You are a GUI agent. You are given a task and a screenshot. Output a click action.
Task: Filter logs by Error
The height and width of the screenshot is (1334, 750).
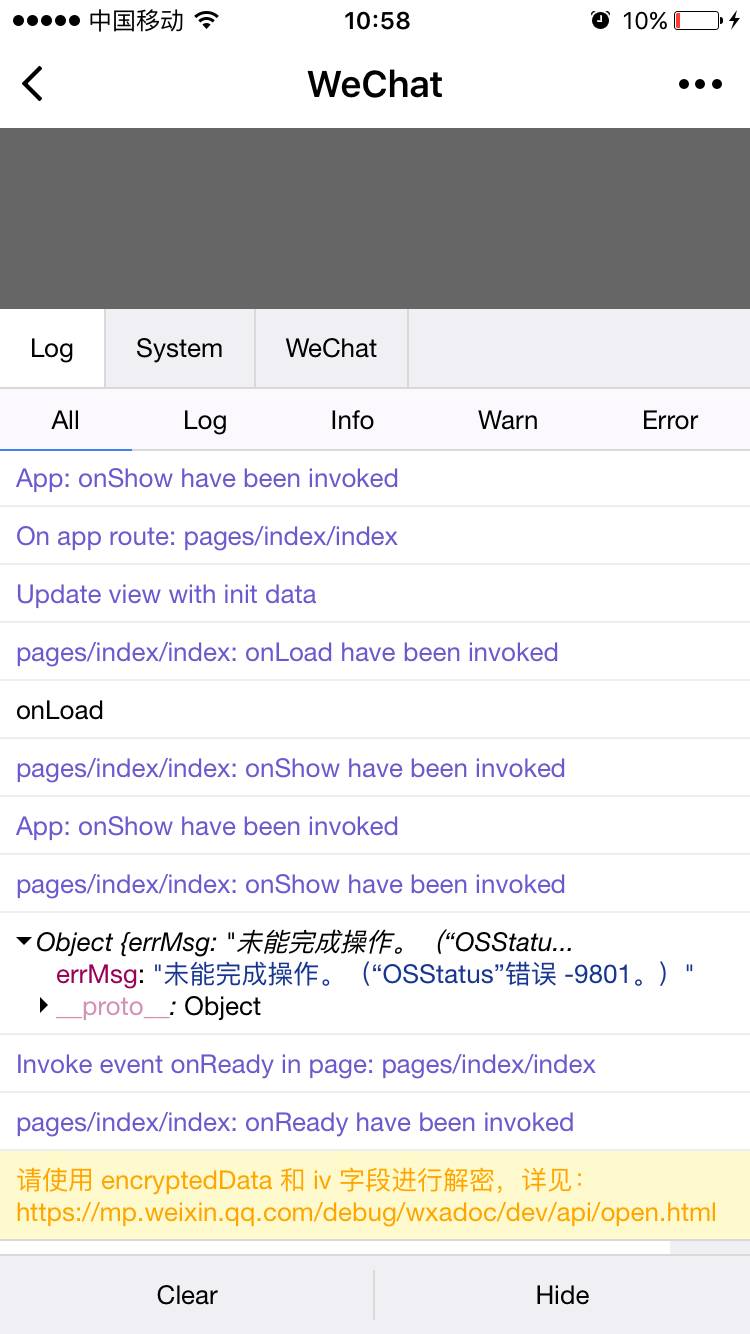(670, 420)
